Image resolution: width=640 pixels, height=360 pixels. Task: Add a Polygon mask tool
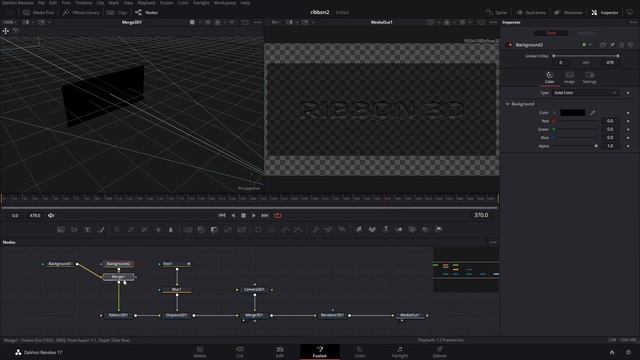[285, 230]
